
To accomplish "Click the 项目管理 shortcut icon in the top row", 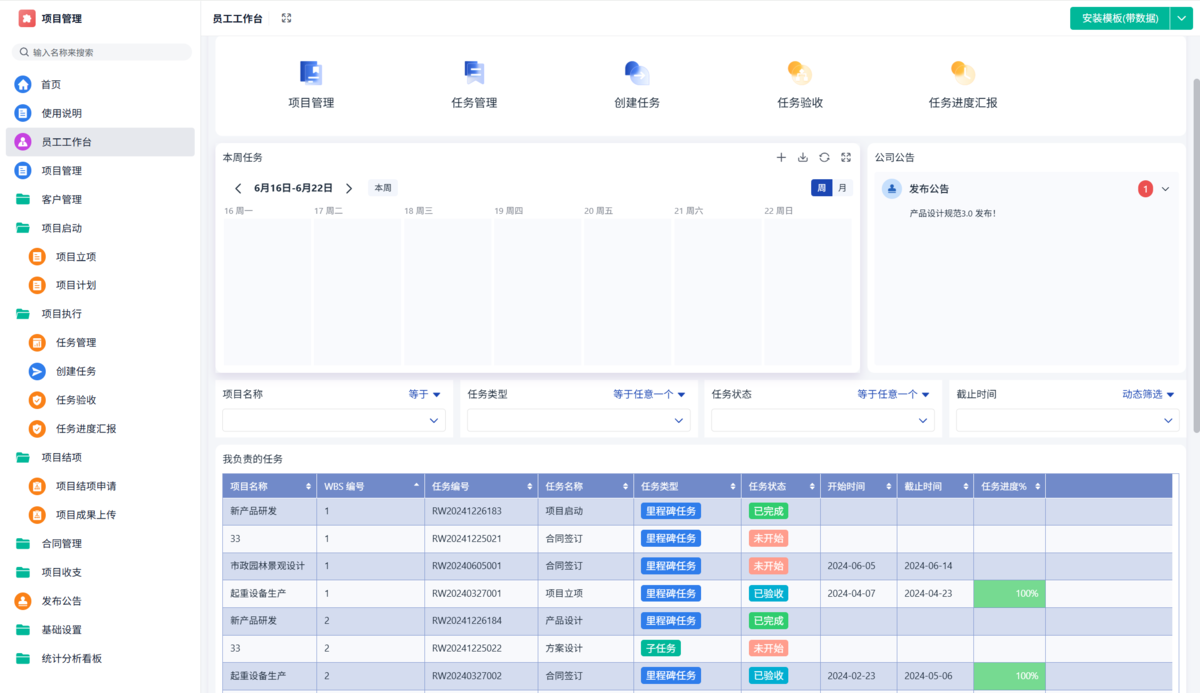I will point(311,73).
